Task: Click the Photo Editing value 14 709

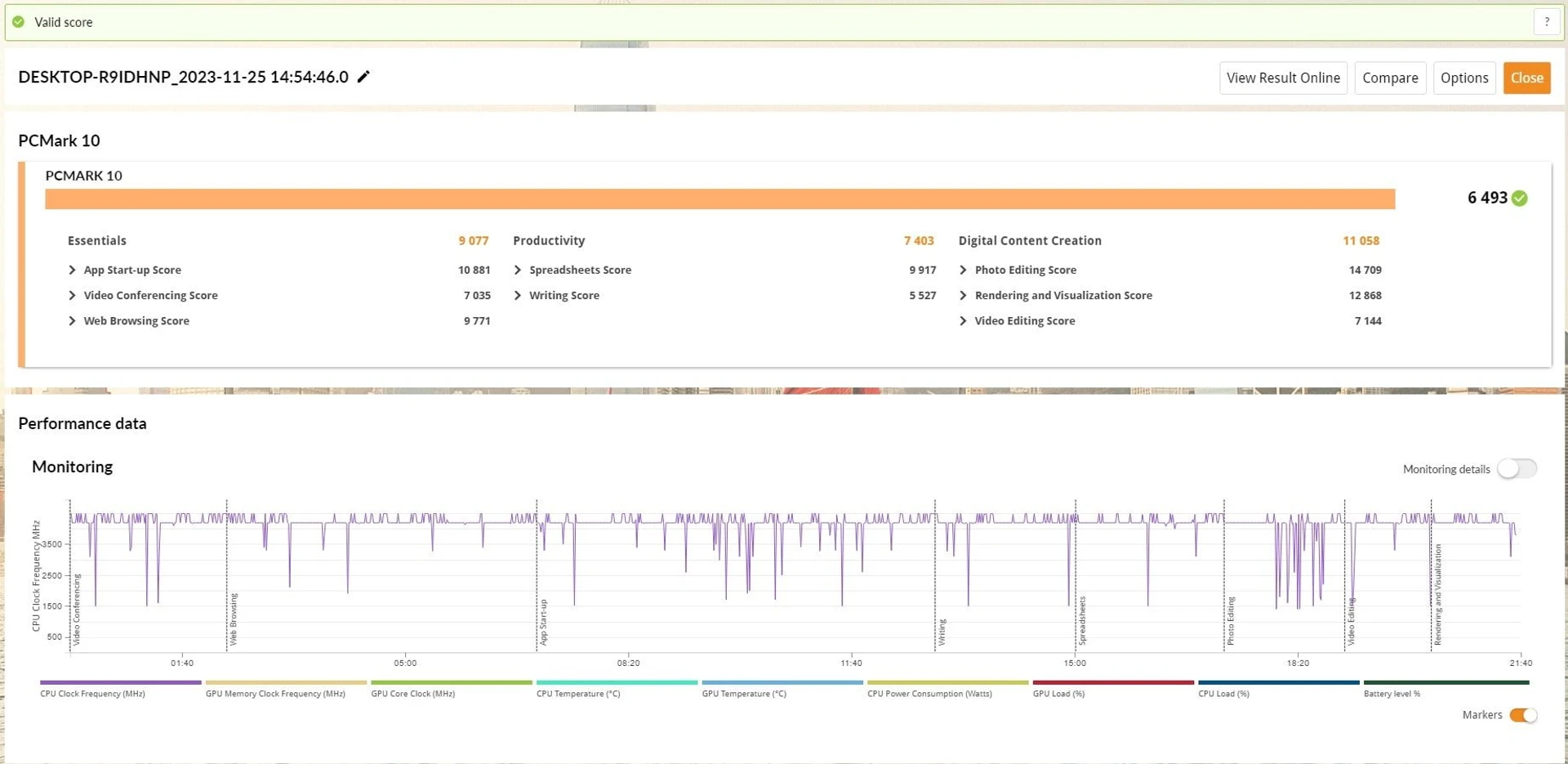Action: [x=1365, y=270]
